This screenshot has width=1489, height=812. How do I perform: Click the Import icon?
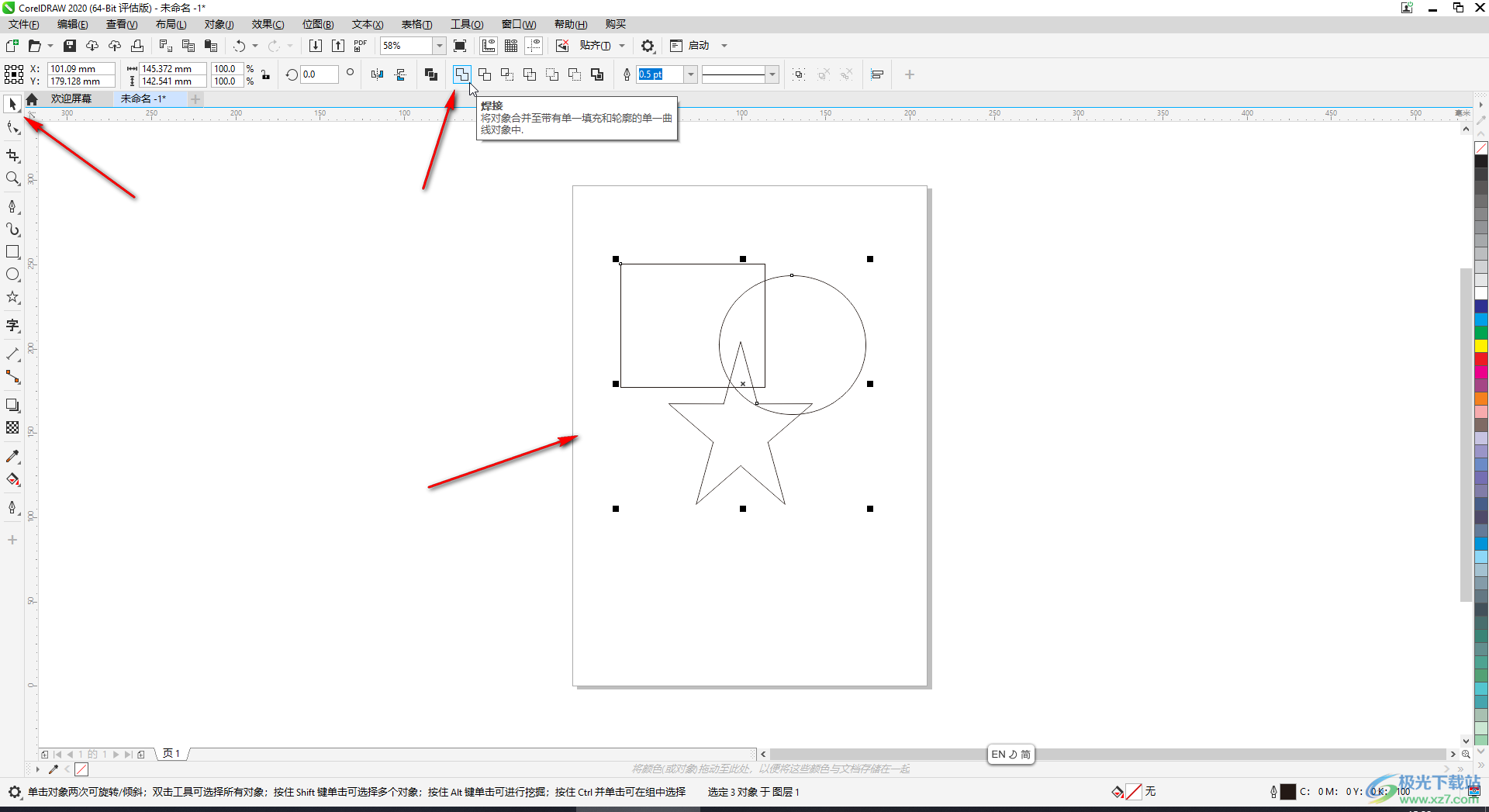point(316,46)
